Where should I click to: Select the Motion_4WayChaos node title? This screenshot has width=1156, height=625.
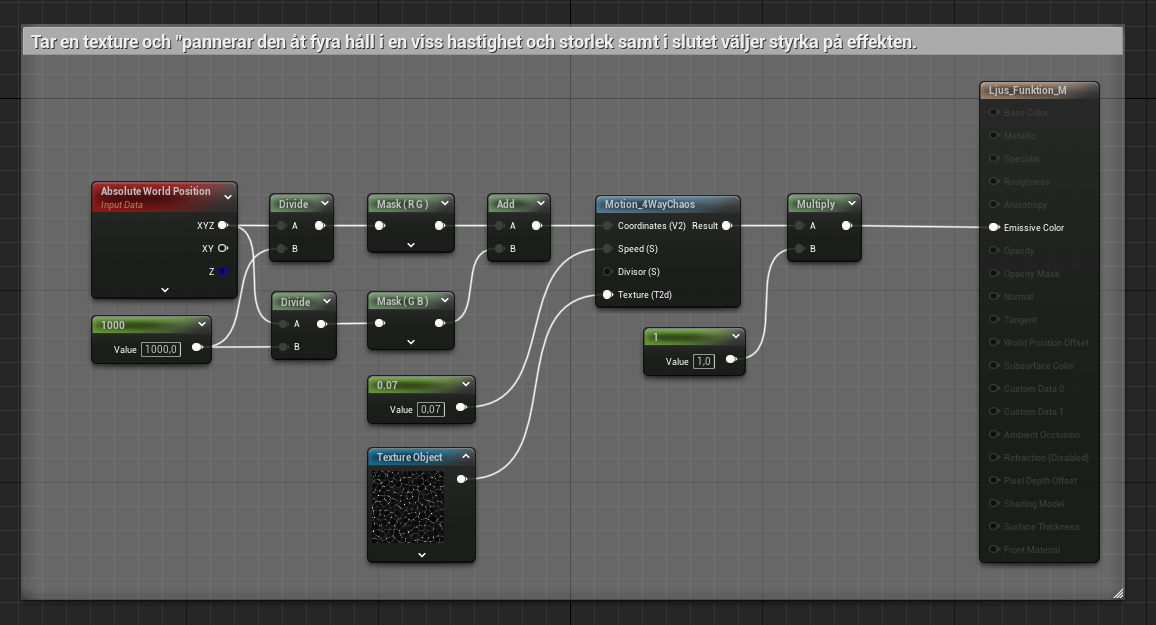650,204
